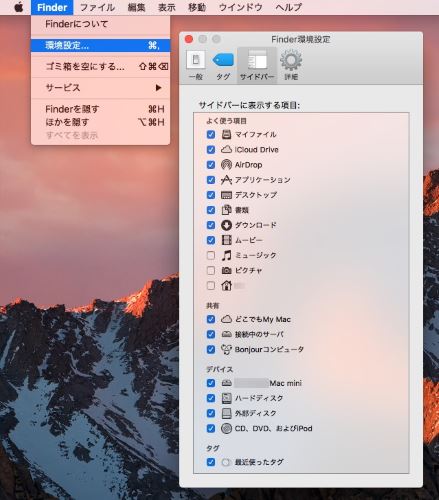Image resolution: width=439 pixels, height=500 pixels.
Task: Click the Bonjourコンピュータ icon
Action: pos(226,349)
